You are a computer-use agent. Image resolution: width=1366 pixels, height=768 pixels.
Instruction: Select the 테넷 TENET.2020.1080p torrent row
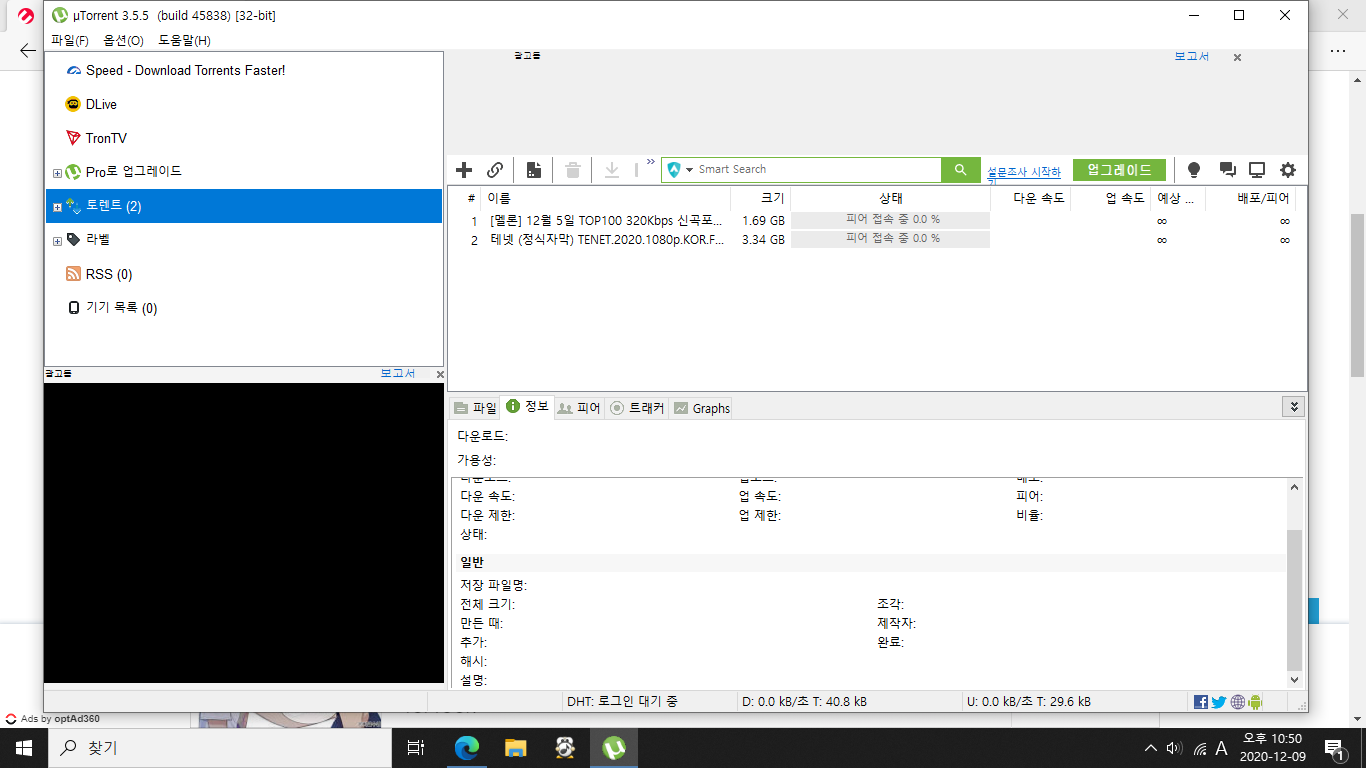[876, 240]
